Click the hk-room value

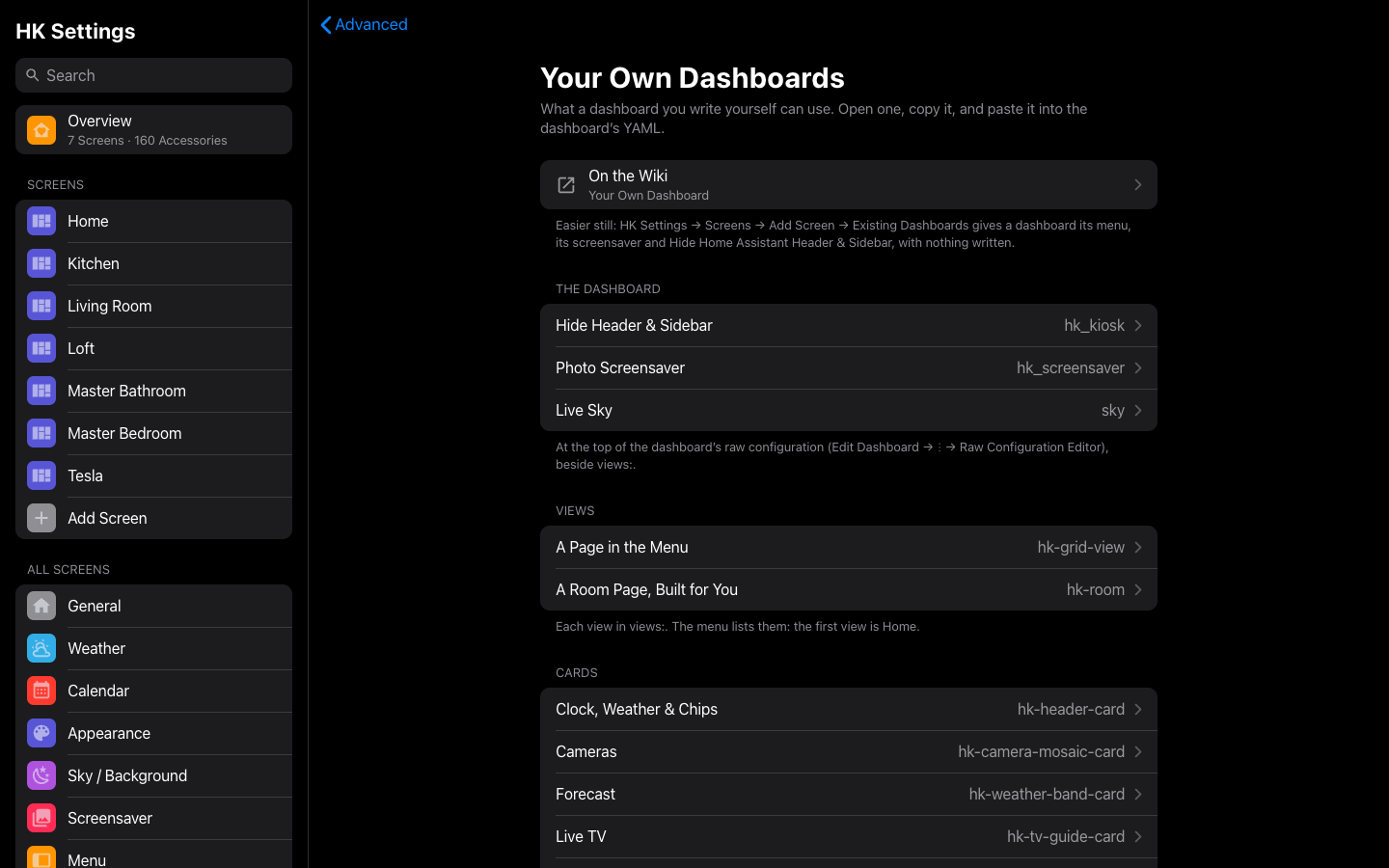[x=1096, y=590]
